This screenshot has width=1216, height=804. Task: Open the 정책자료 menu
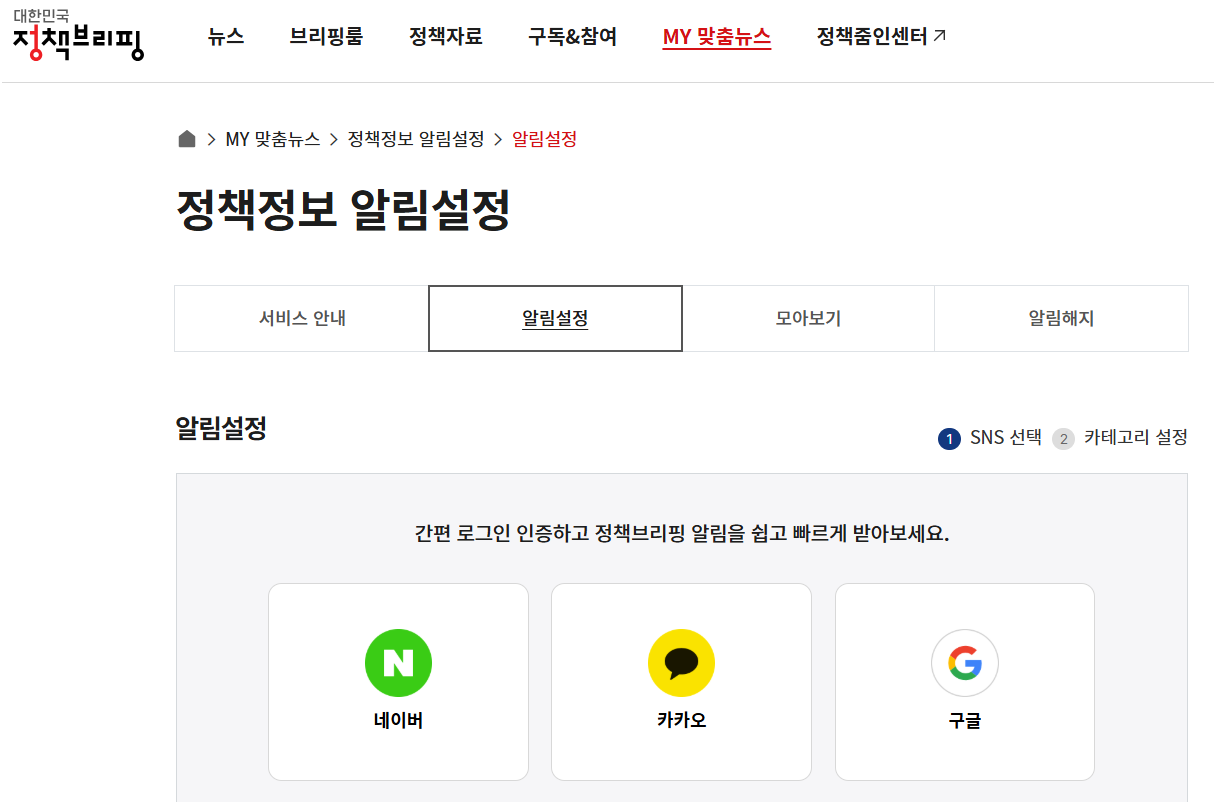(x=446, y=37)
